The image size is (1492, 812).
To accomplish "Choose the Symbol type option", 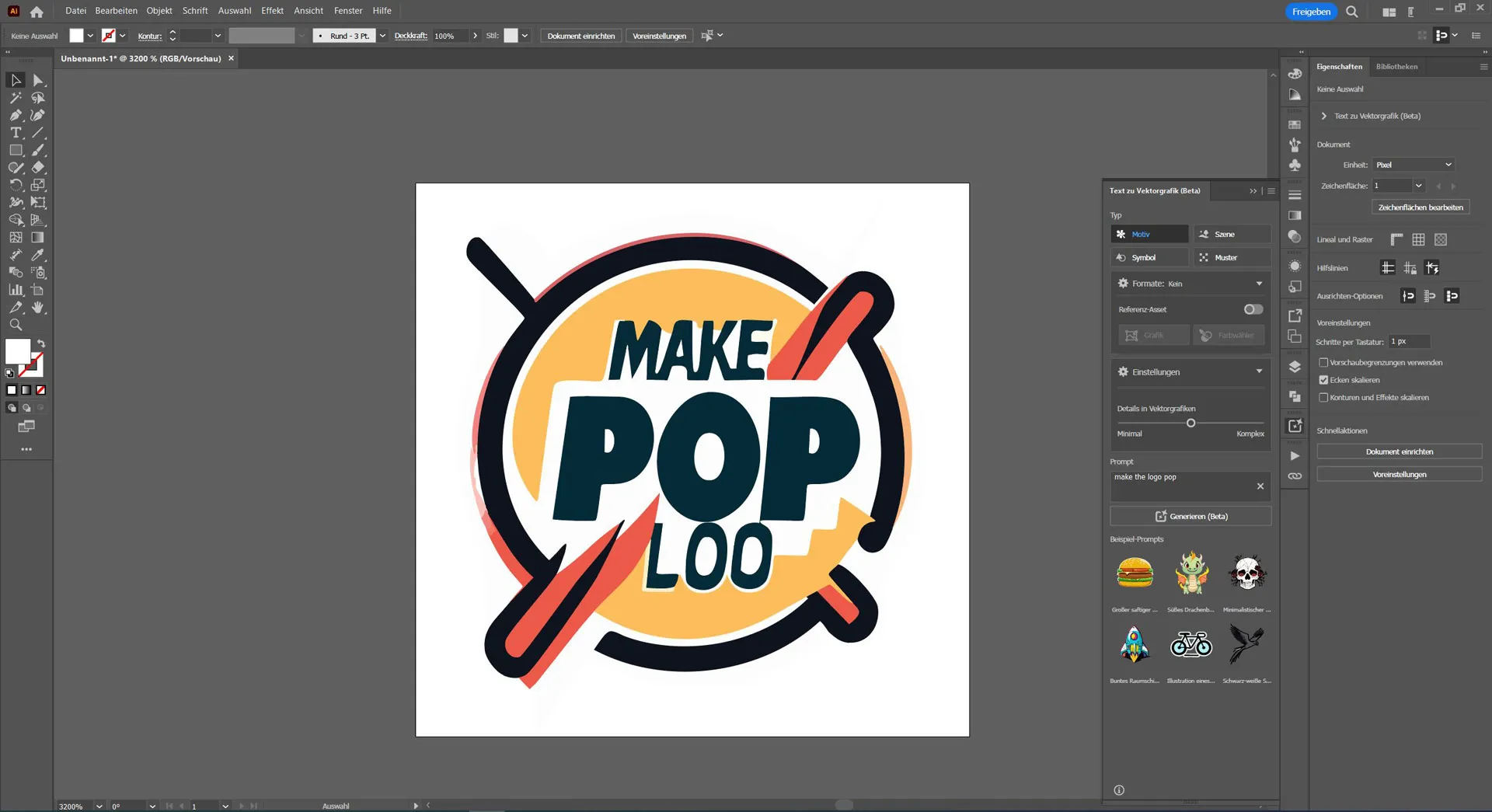I will [1149, 257].
